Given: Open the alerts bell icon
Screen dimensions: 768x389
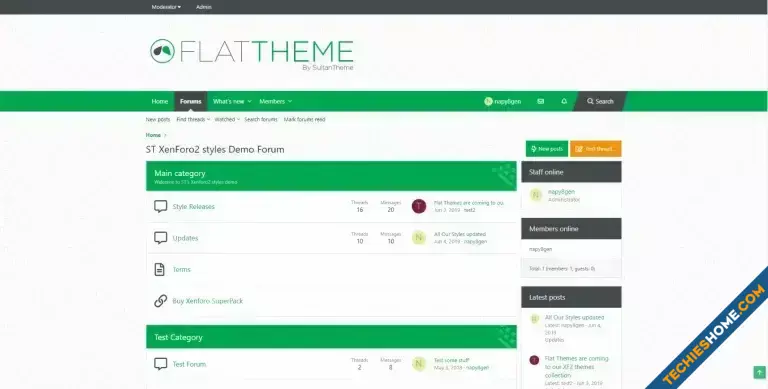Looking at the screenshot, I should tap(564, 101).
